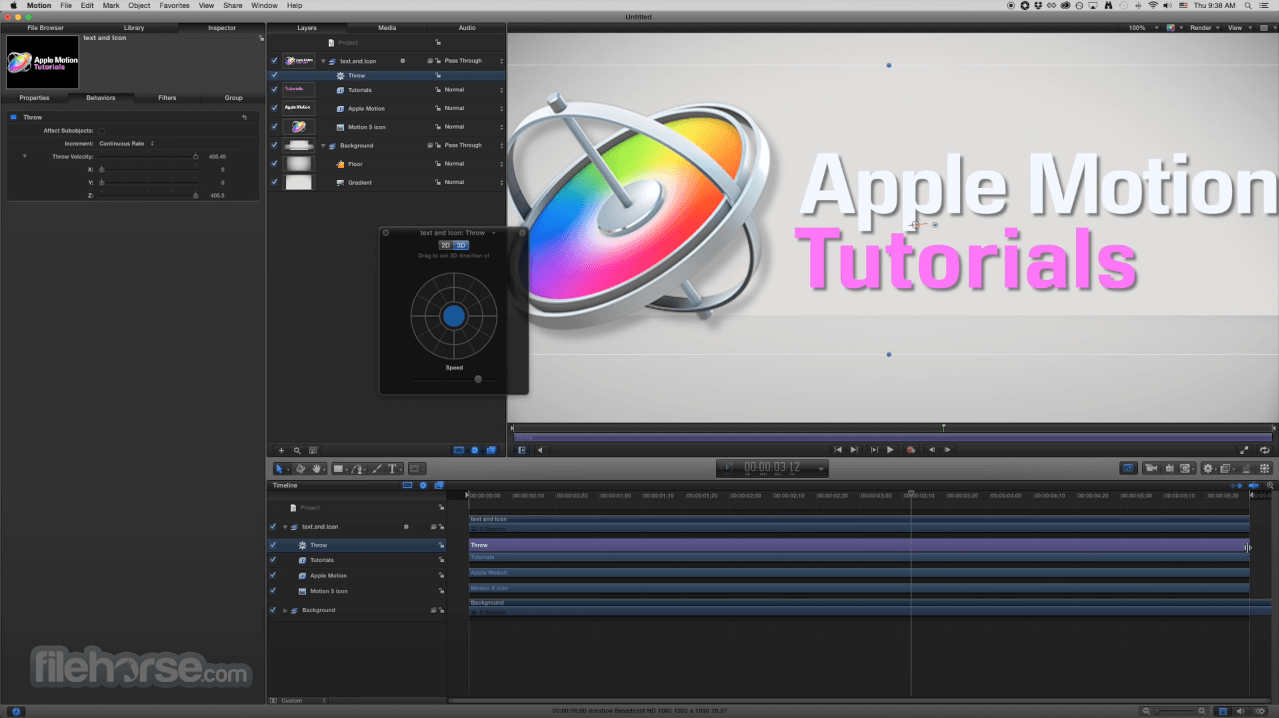Click the Speed slider in Throw HUD
1279x718 pixels.
454,379
